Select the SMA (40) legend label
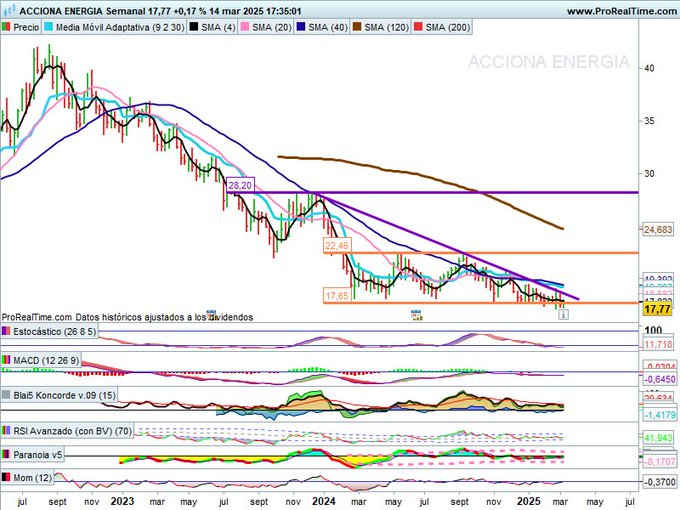This screenshot has width=680, height=510. [x=328, y=27]
